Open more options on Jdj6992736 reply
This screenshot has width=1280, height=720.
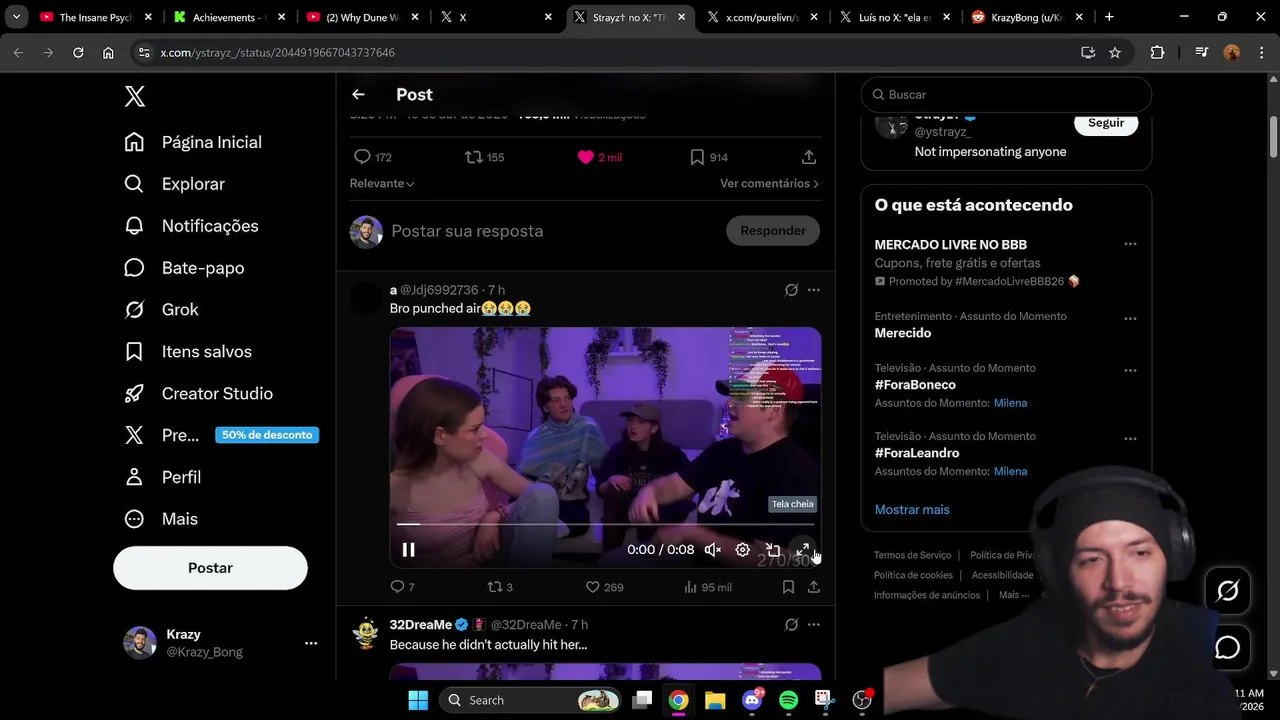tap(814, 290)
